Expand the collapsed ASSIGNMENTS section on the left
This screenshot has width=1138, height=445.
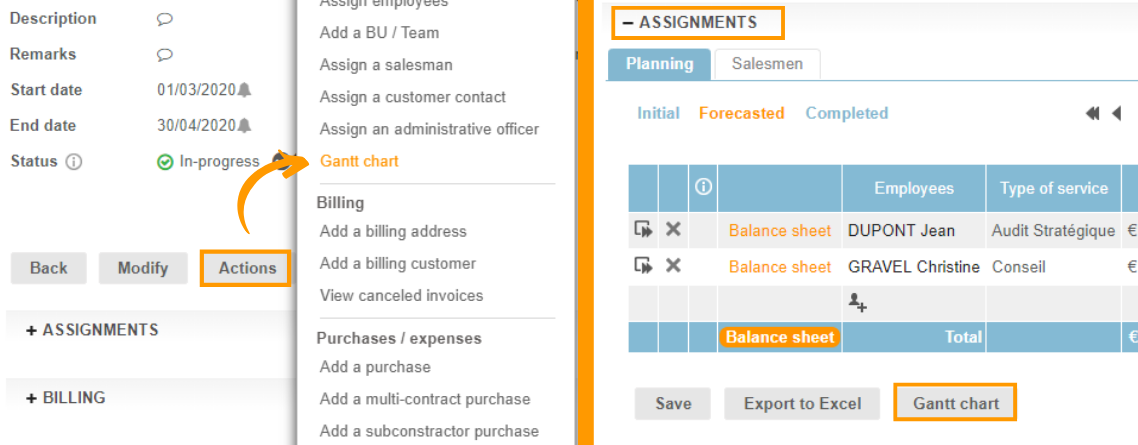point(92,330)
